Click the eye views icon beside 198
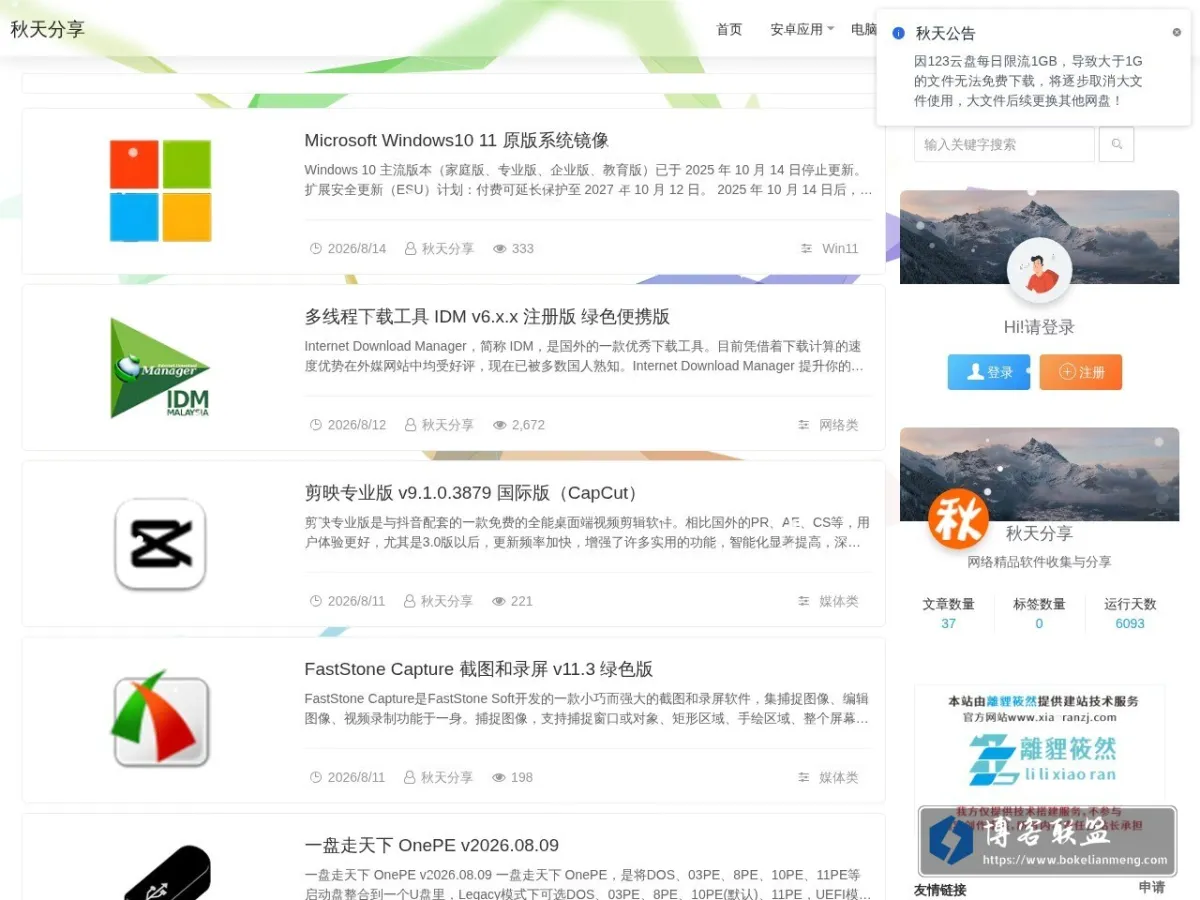1200x900 pixels. (499, 777)
